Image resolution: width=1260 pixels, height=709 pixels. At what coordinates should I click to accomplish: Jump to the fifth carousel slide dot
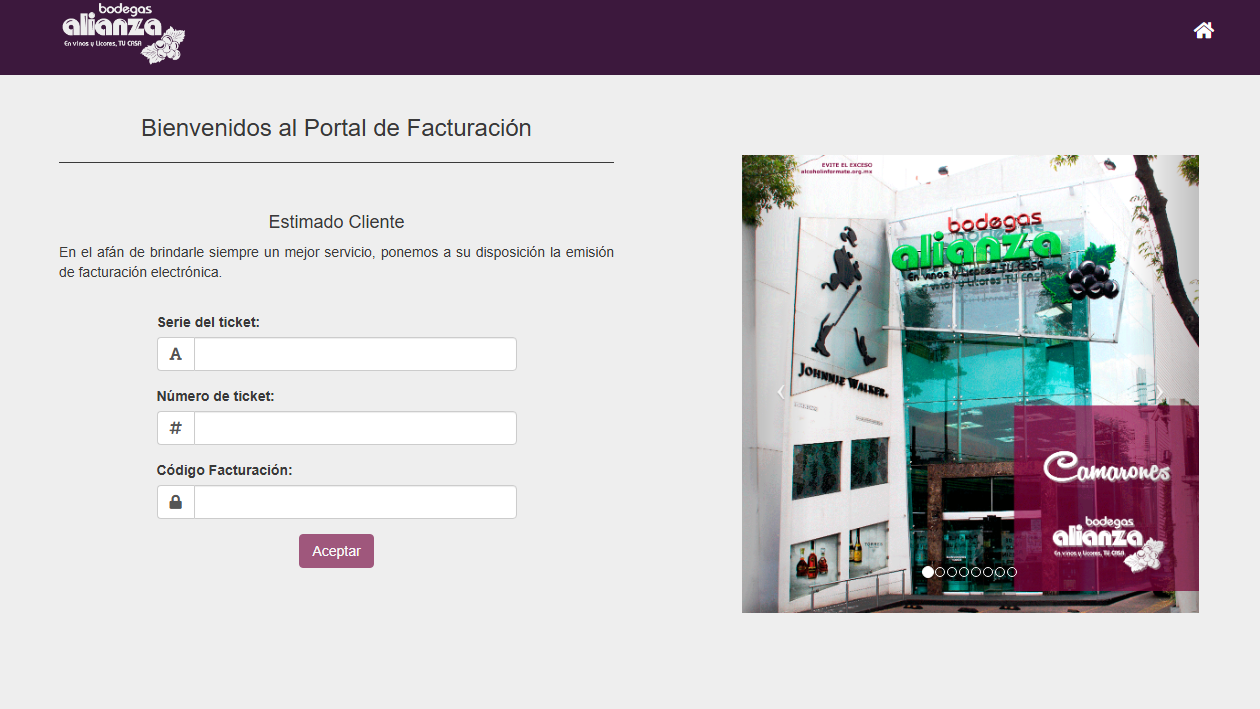[x=976, y=572]
